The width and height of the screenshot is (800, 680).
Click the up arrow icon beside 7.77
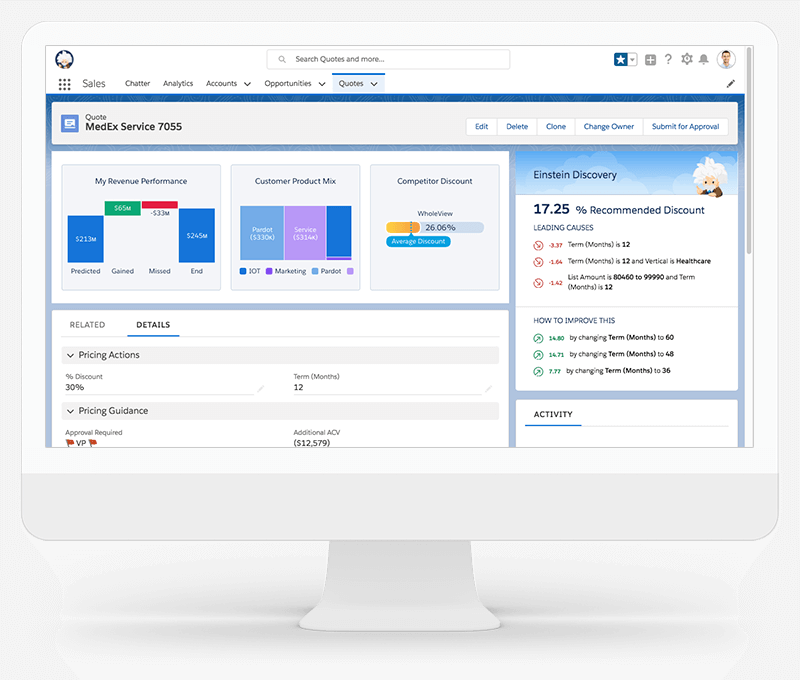(538, 372)
